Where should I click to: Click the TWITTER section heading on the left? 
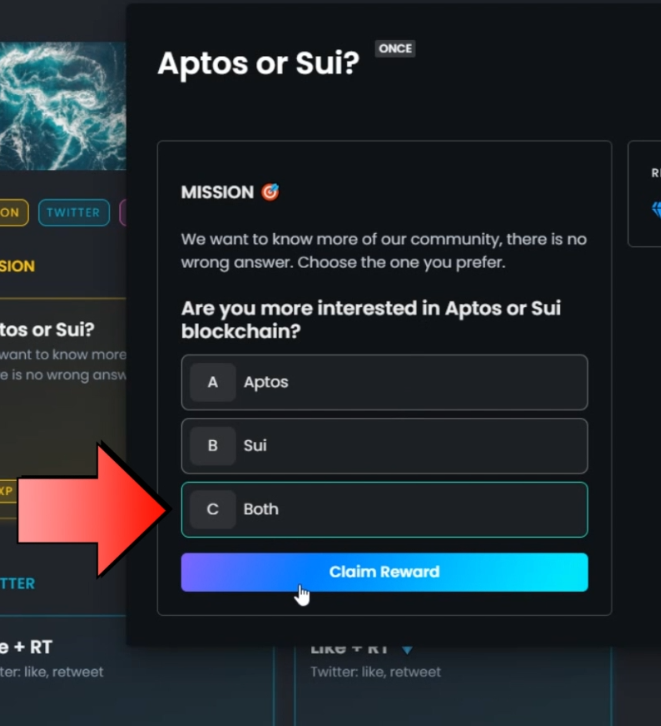click(x=18, y=583)
